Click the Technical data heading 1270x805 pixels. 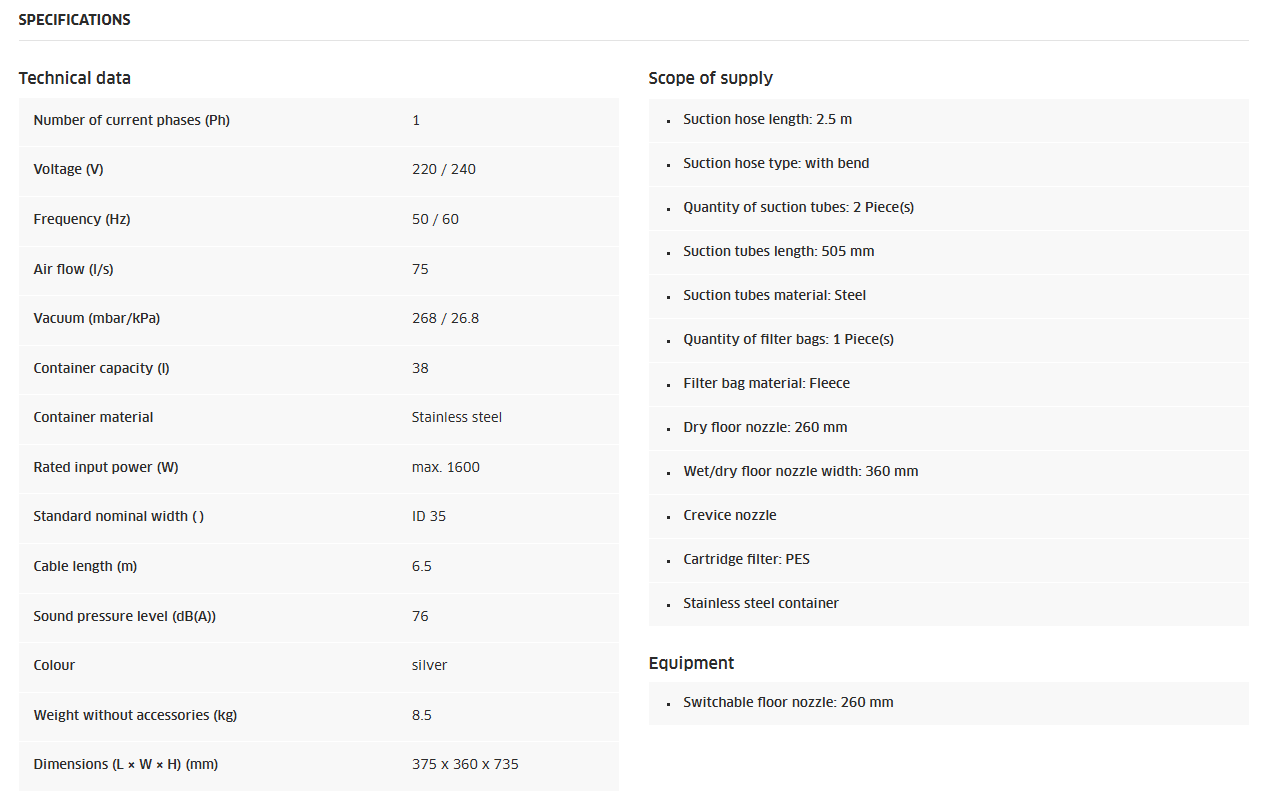(x=74, y=78)
